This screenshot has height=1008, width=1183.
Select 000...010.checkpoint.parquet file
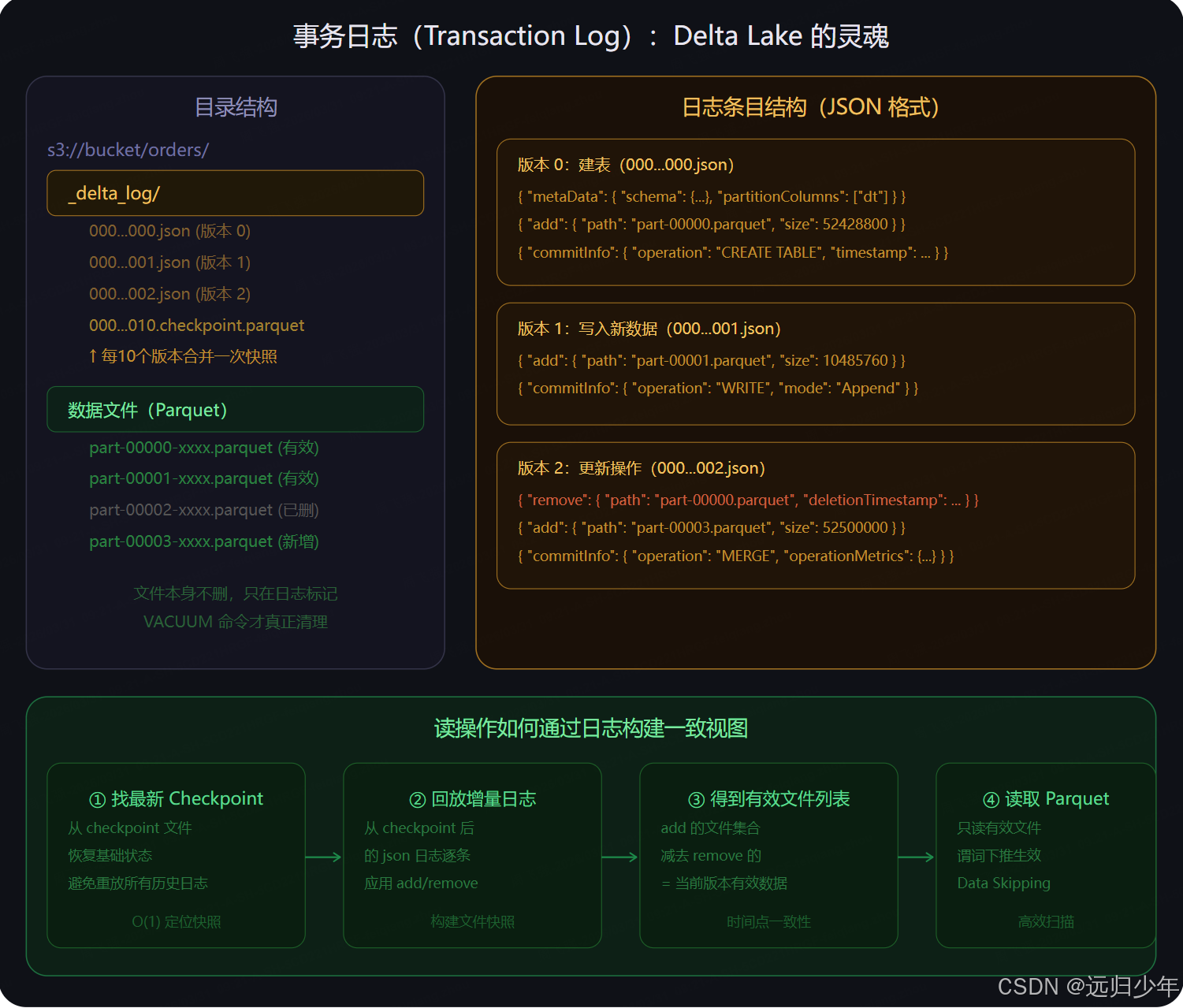click(196, 325)
